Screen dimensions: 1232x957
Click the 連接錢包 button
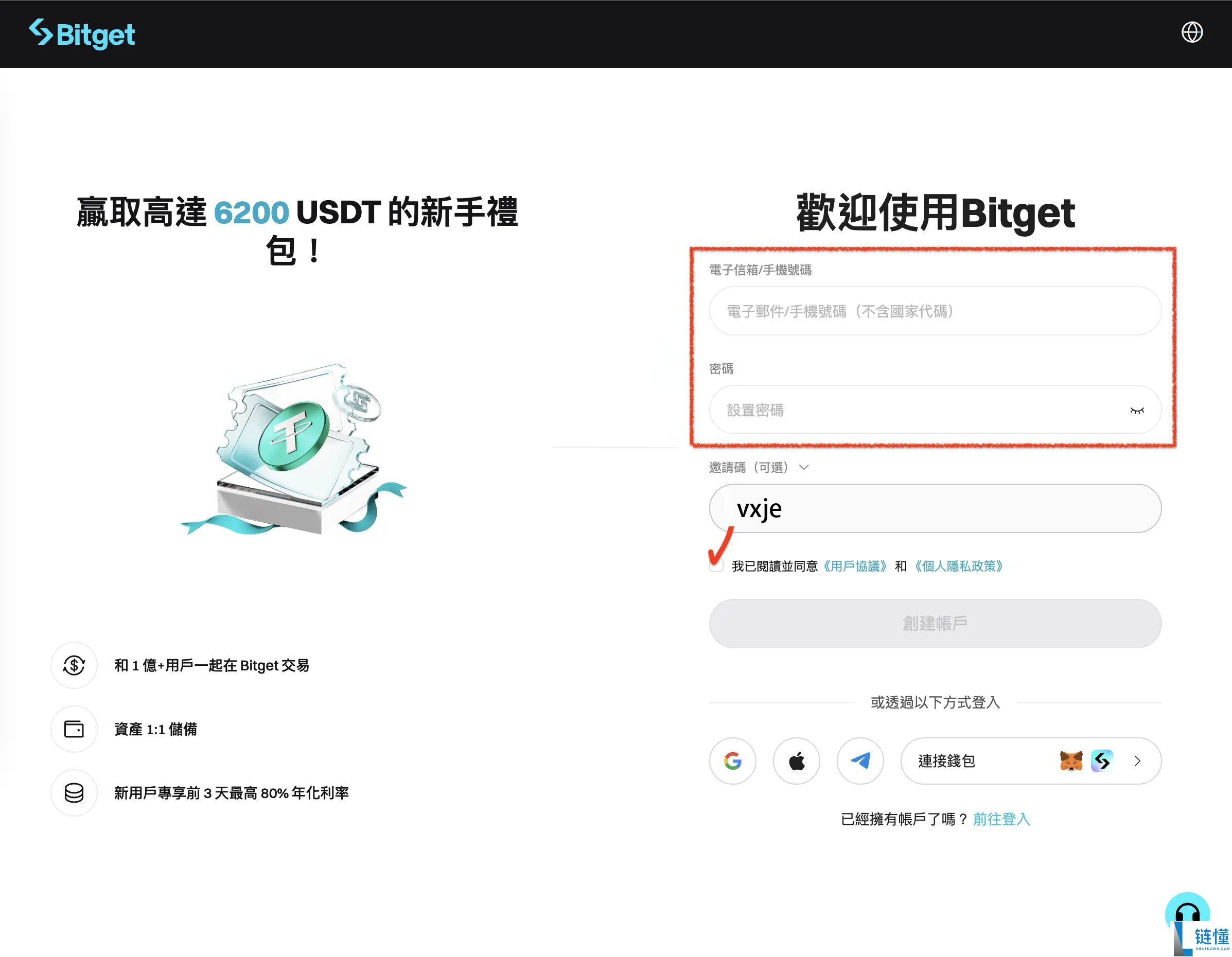pos(1031,761)
